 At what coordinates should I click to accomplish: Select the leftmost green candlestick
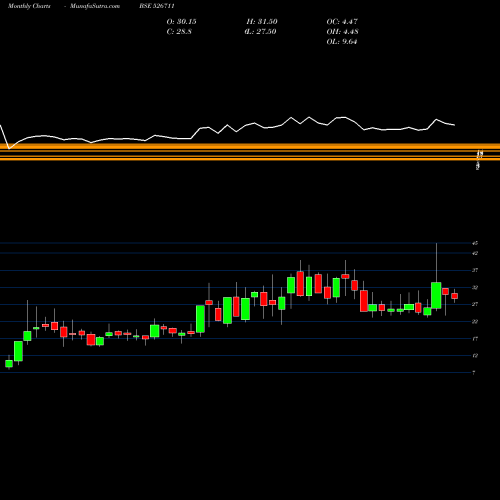point(9,363)
